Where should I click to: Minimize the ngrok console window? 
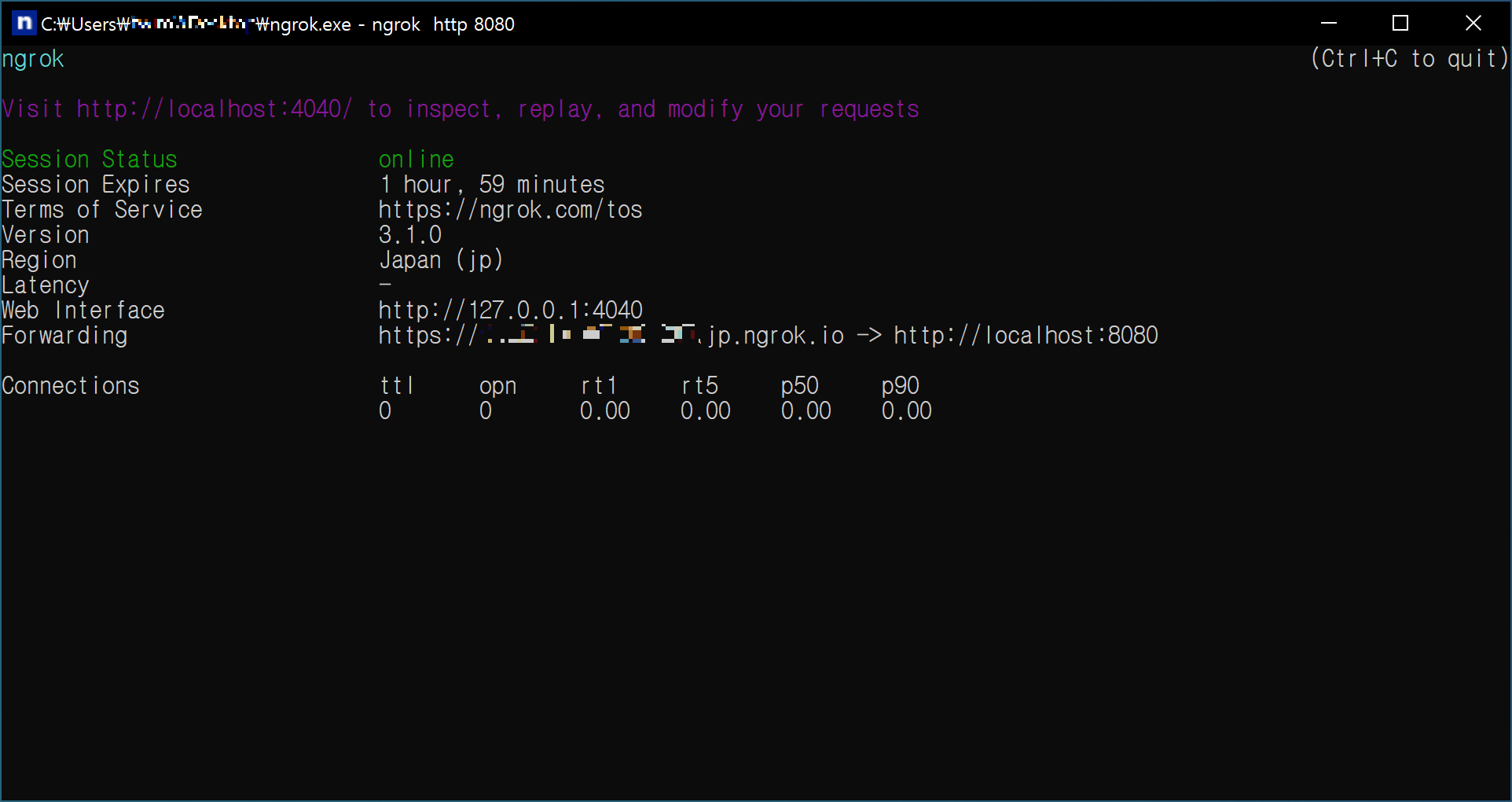click(1329, 24)
